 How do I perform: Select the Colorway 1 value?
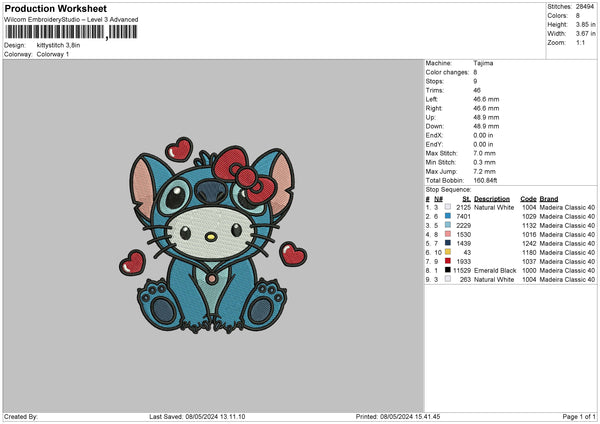click(53, 54)
